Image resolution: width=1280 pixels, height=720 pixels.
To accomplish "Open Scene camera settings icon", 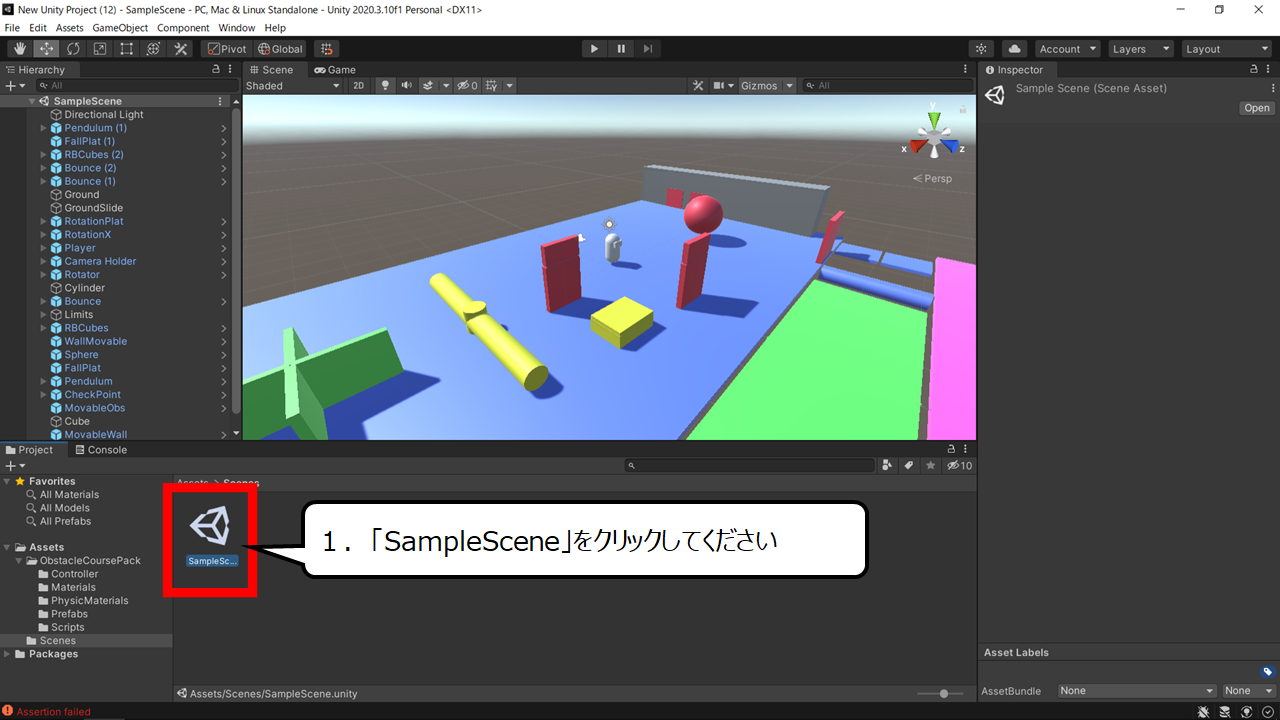I will [x=718, y=86].
